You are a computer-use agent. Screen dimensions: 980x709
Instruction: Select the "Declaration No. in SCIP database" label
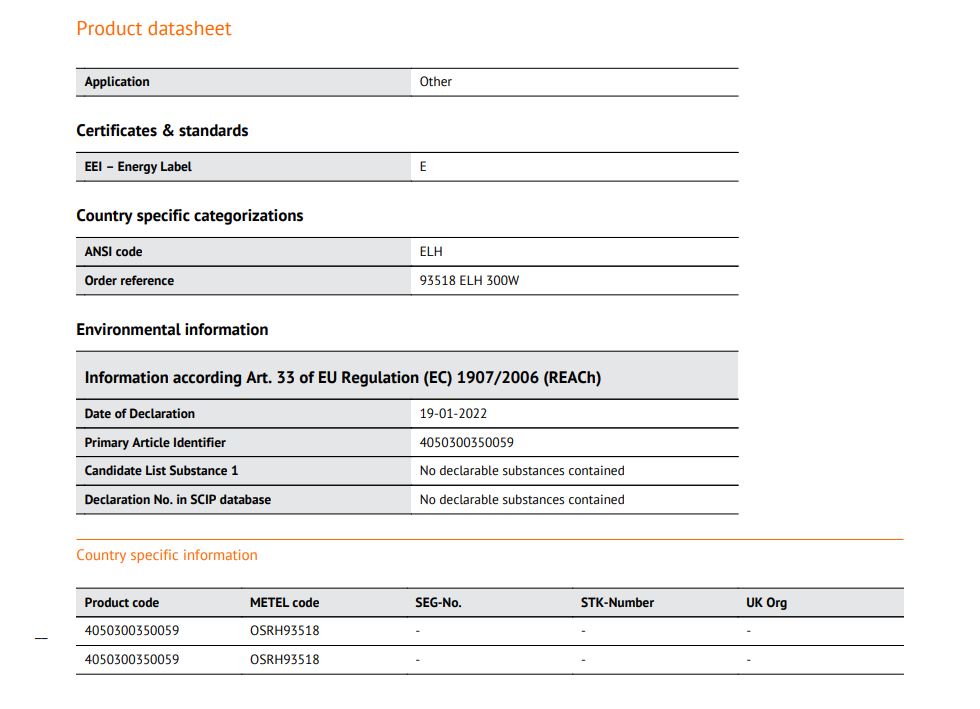click(178, 500)
